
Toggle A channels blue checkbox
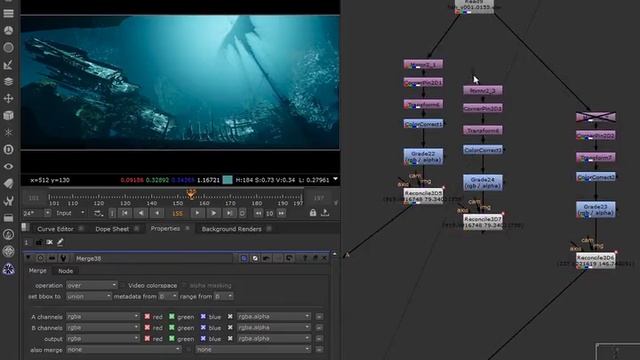click(x=203, y=316)
